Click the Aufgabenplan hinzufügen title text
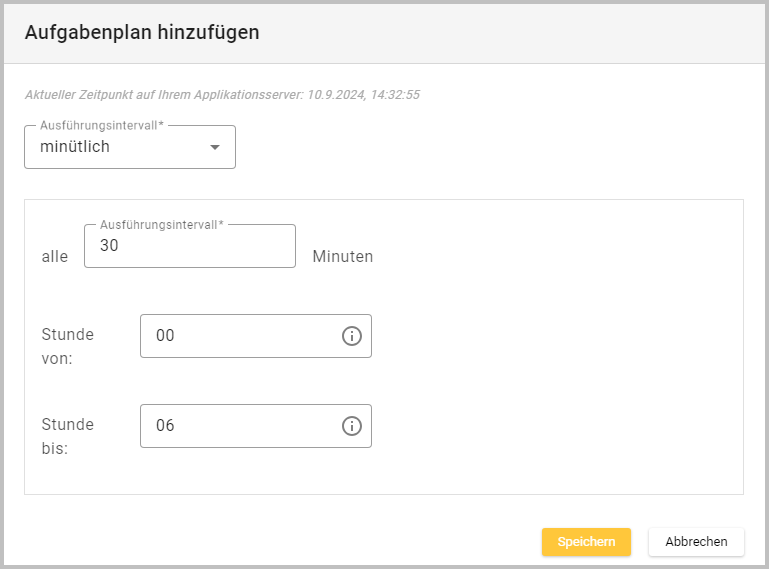 (142, 32)
